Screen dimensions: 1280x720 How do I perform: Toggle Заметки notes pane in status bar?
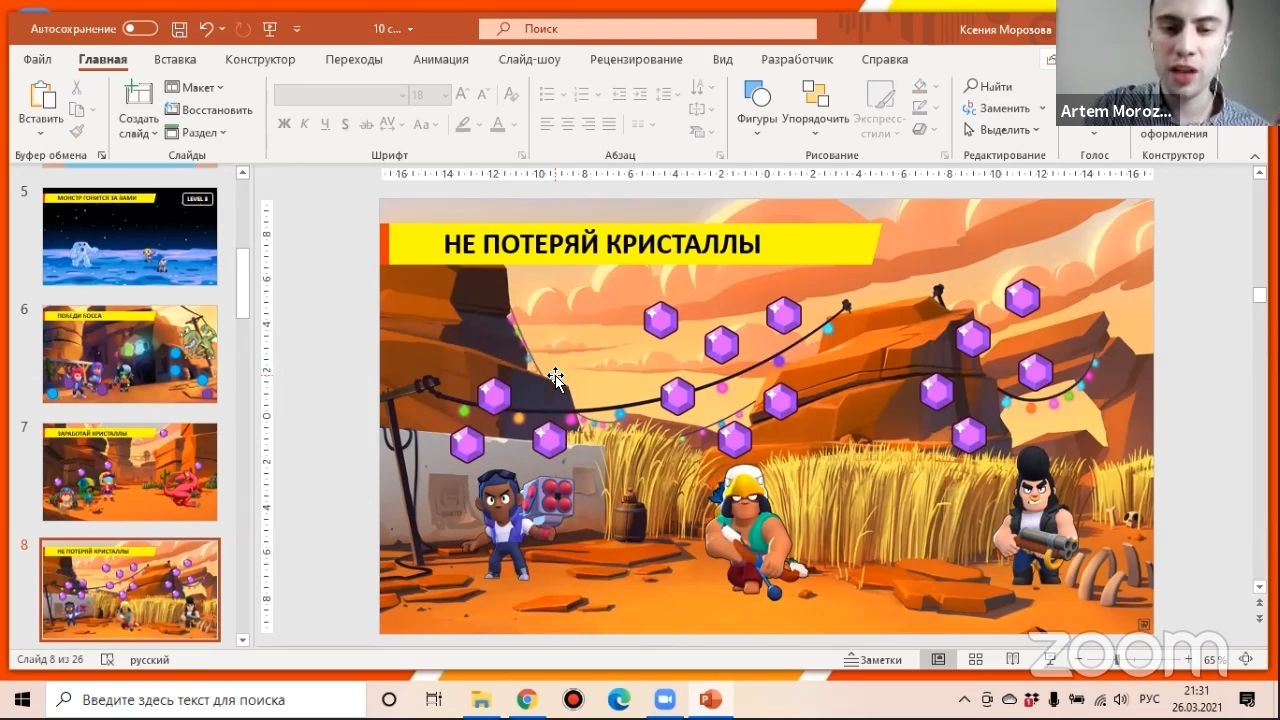[873, 659]
